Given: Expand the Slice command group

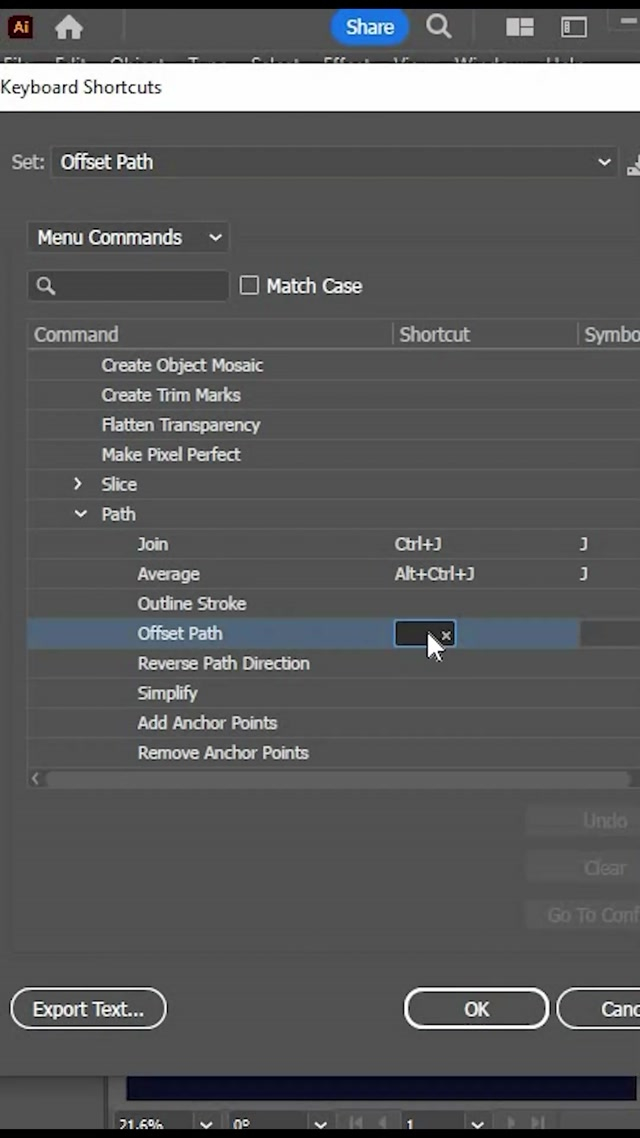Looking at the screenshot, I should point(78,484).
